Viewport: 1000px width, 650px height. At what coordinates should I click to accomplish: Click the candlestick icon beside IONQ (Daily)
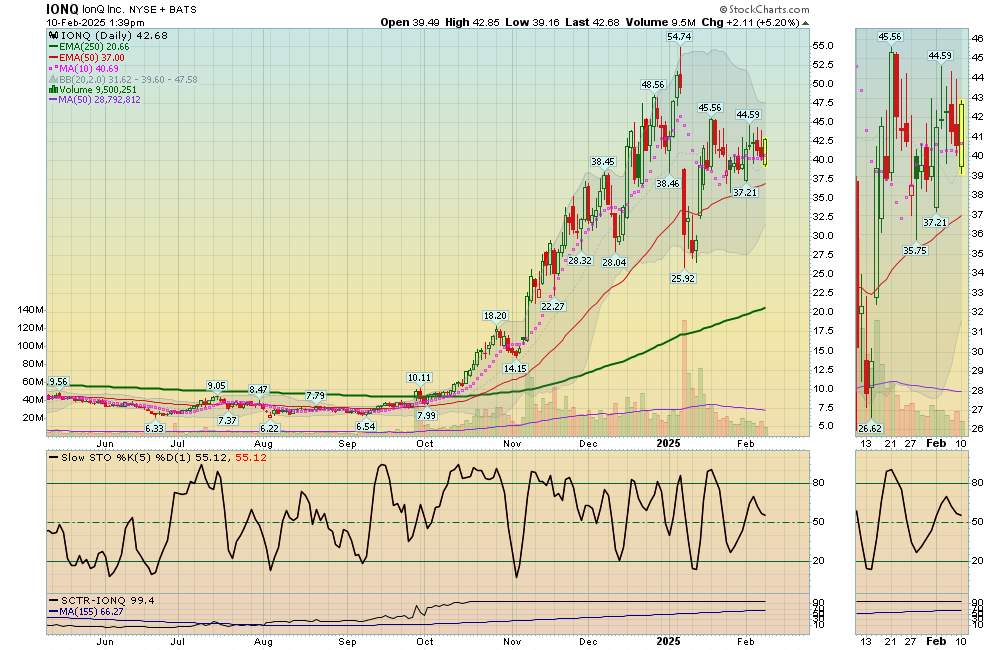54,36
